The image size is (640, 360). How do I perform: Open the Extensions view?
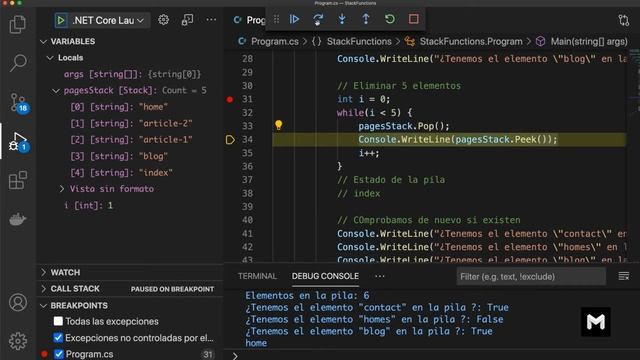click(x=18, y=180)
